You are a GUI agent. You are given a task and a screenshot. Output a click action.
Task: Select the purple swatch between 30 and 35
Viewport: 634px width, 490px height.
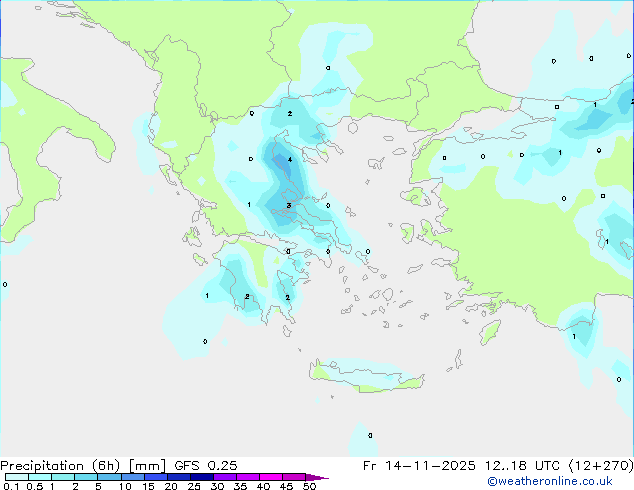225,477
